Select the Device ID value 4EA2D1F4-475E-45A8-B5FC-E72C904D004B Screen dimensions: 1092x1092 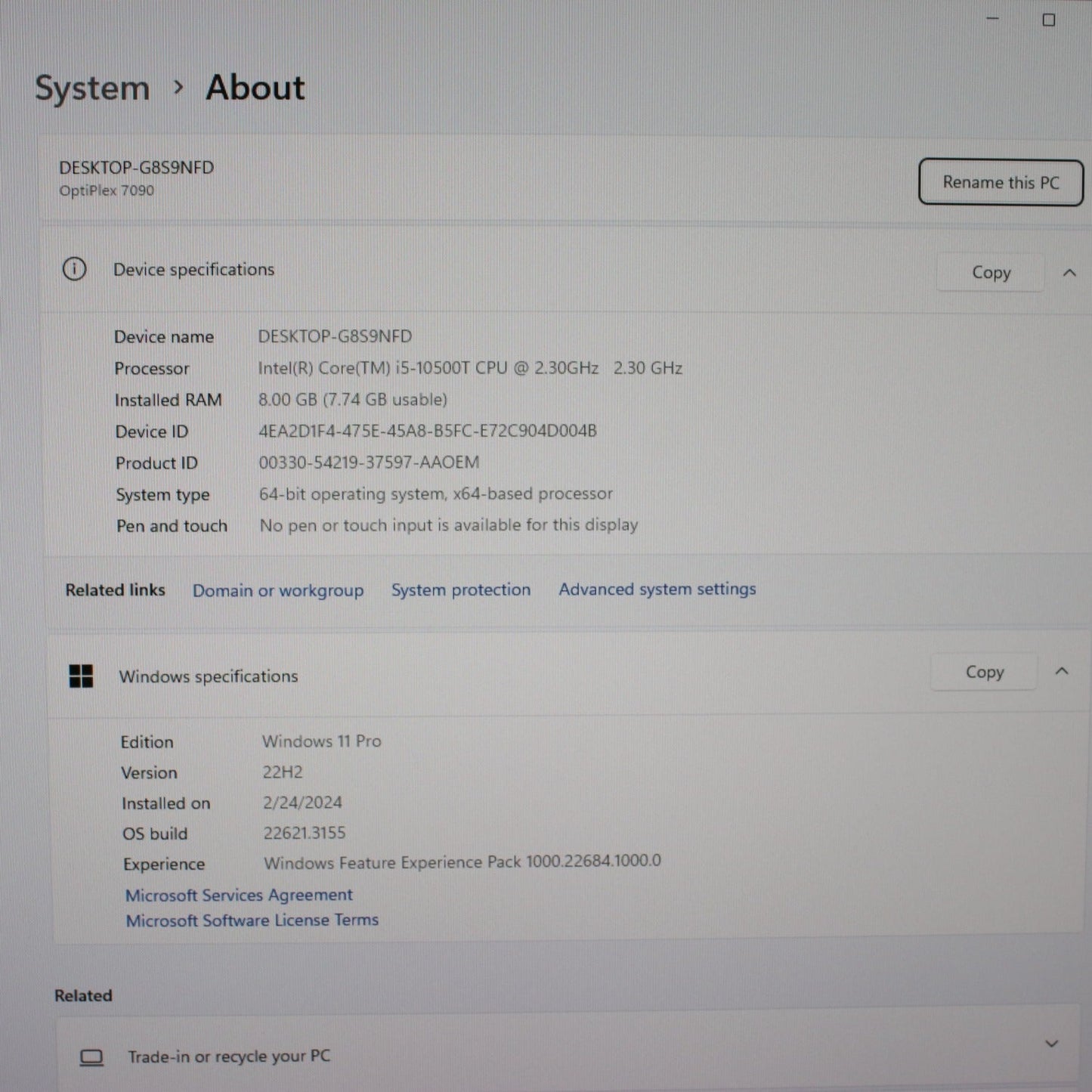[428, 431]
